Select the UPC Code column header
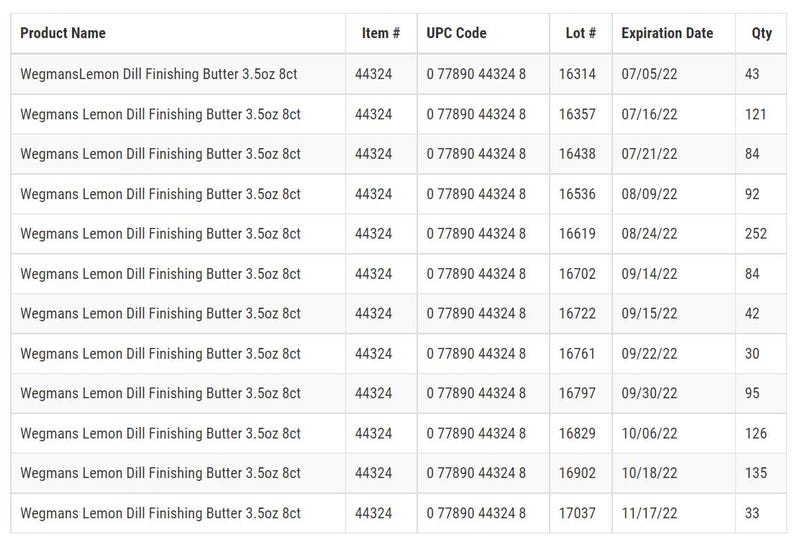800x542 pixels. (457, 33)
